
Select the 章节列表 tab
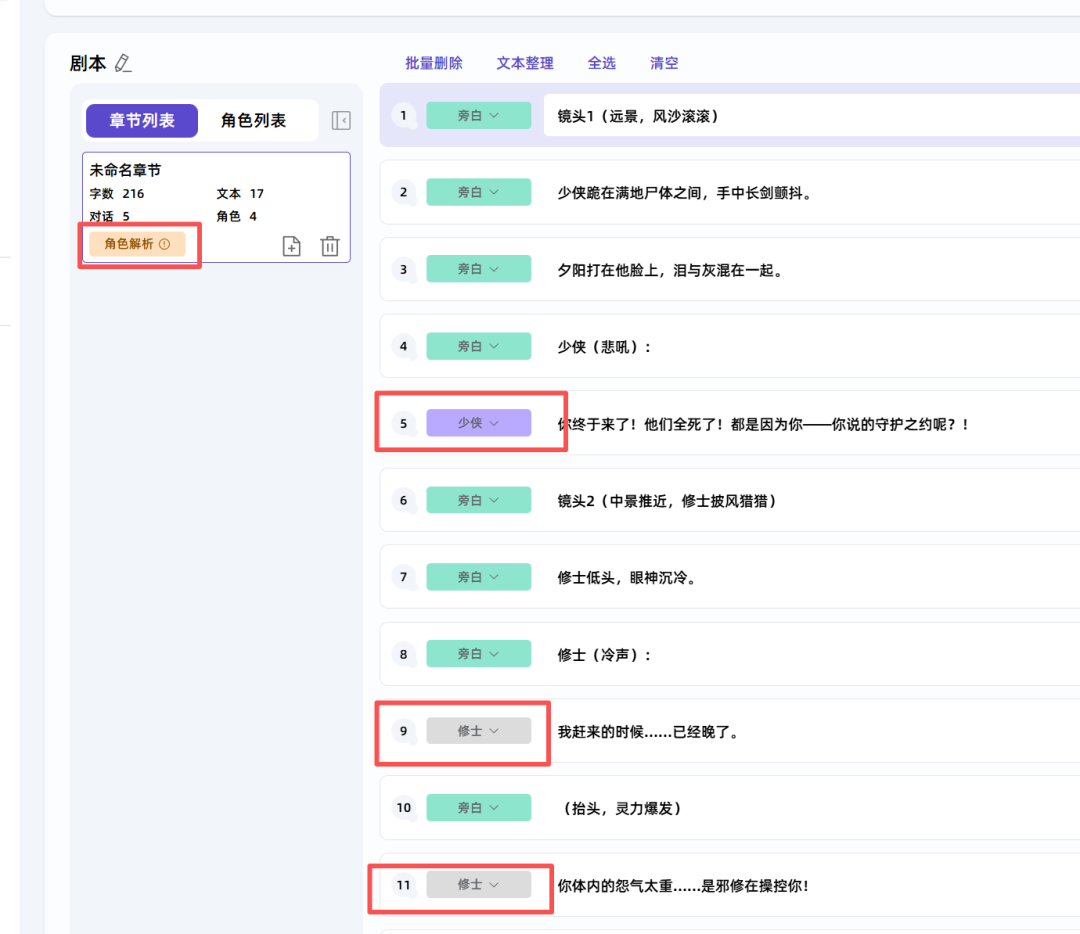142,120
